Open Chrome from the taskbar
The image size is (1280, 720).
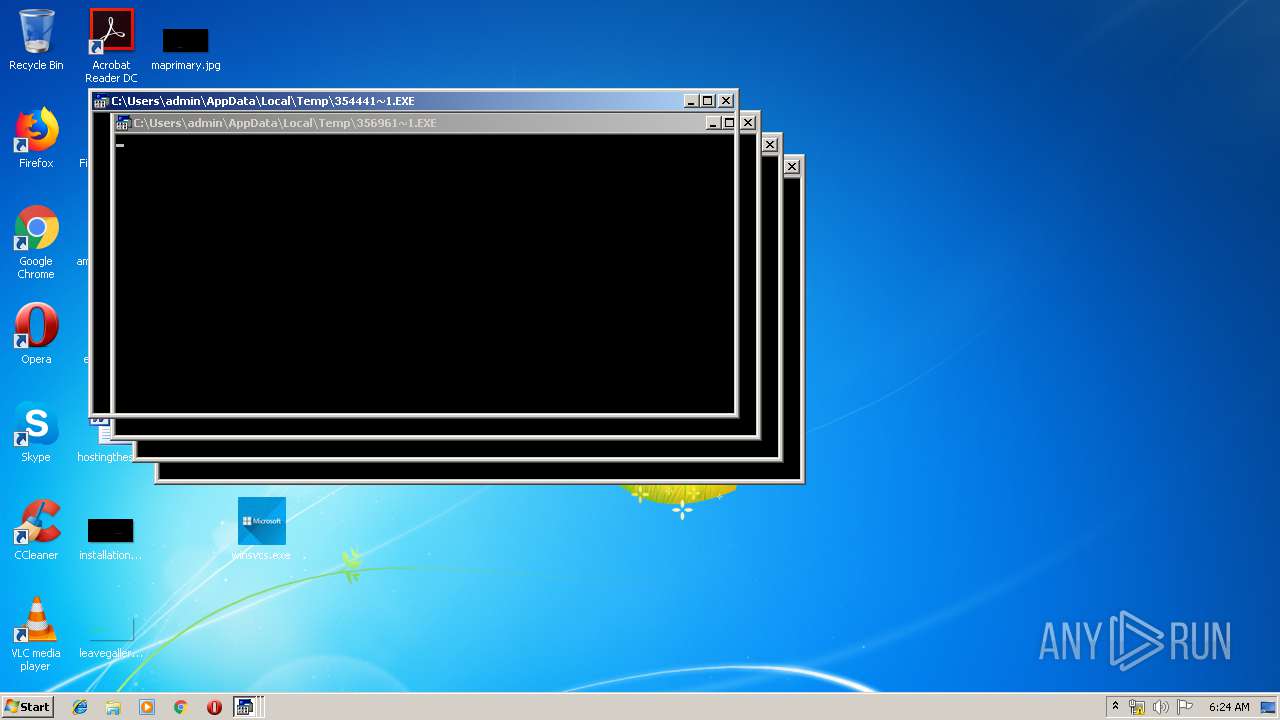point(180,707)
